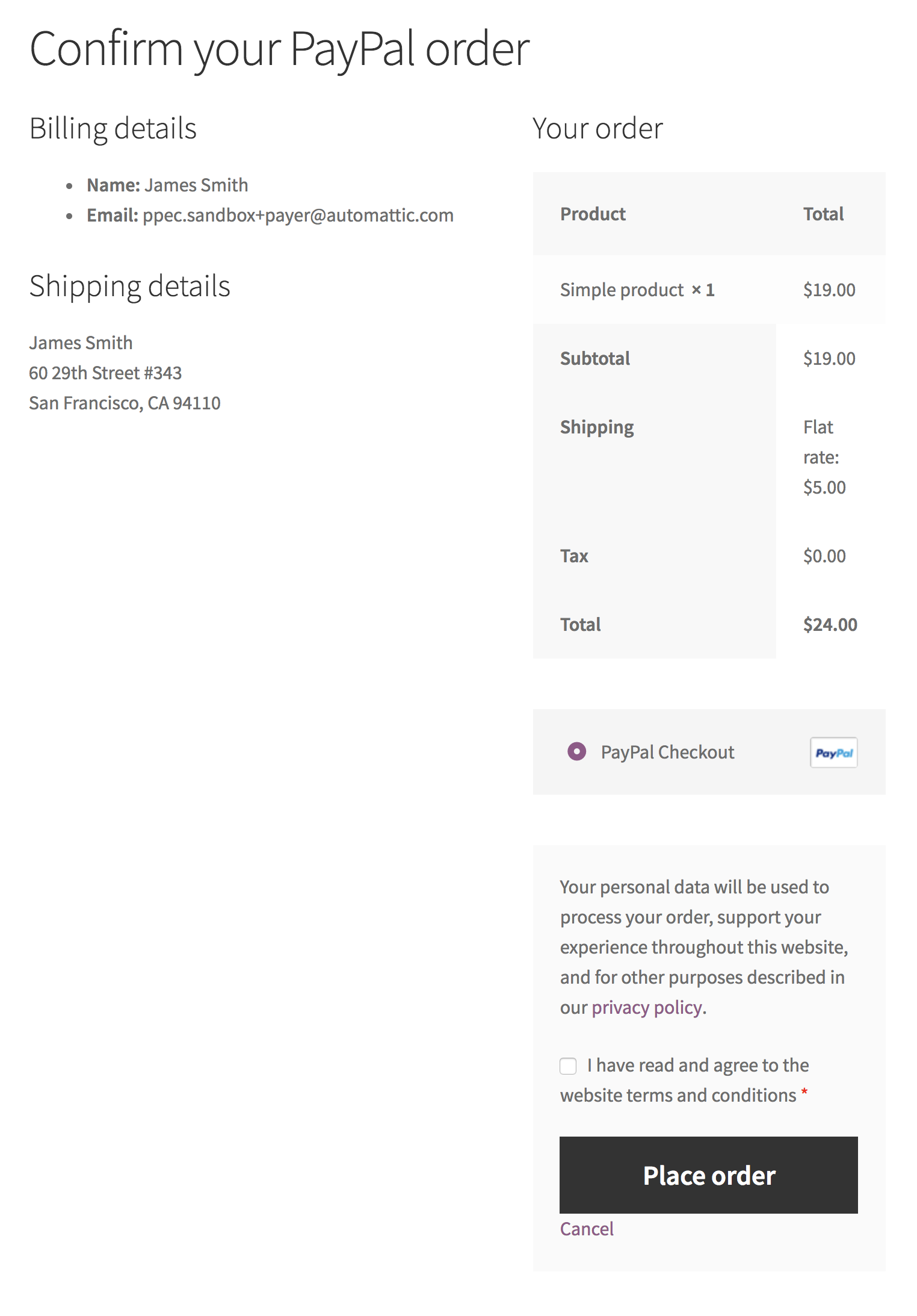The width and height of the screenshot is (917, 1316).
Task: Click the terms and conditions label text
Action: click(685, 1080)
